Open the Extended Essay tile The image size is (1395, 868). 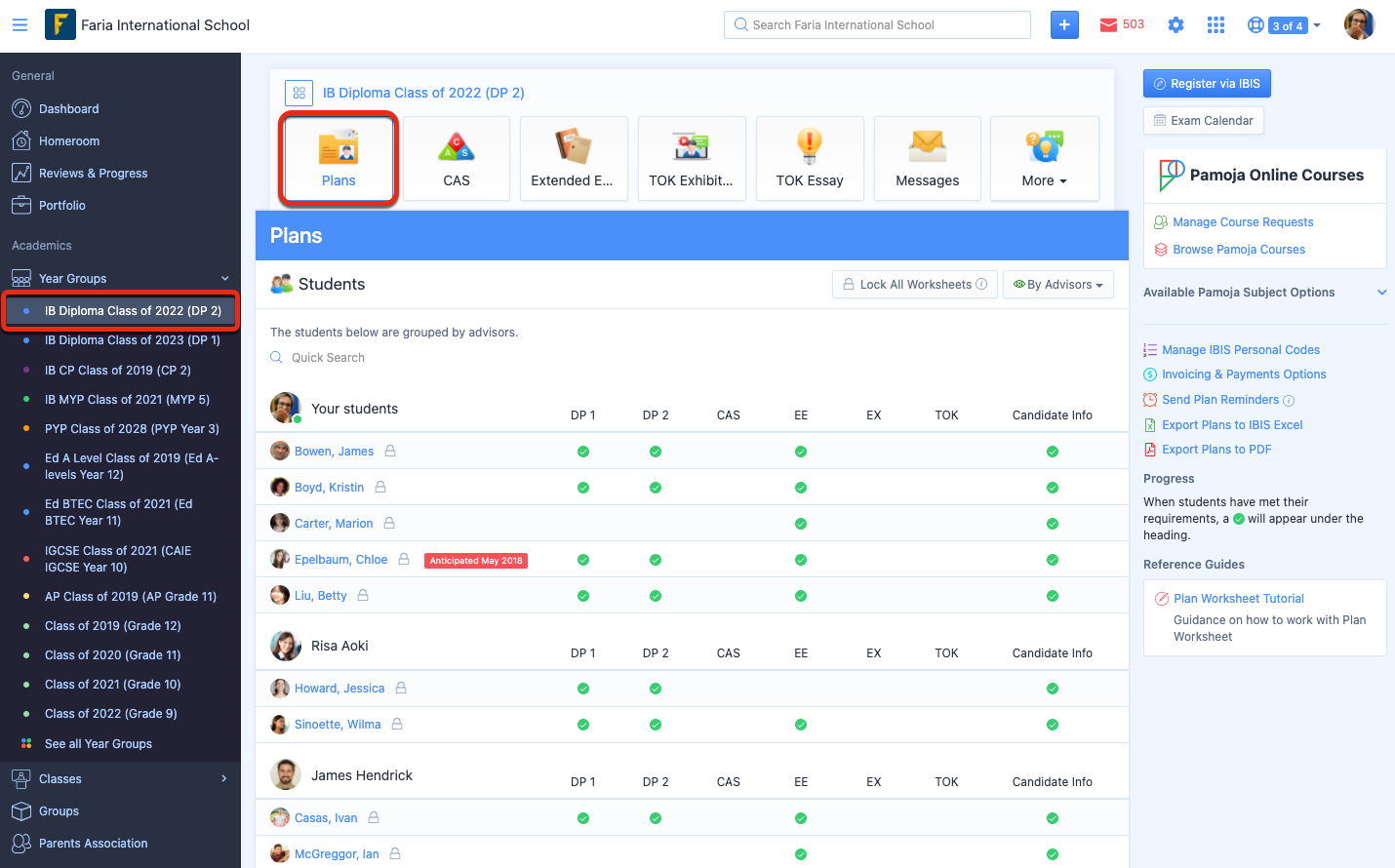[x=574, y=159]
